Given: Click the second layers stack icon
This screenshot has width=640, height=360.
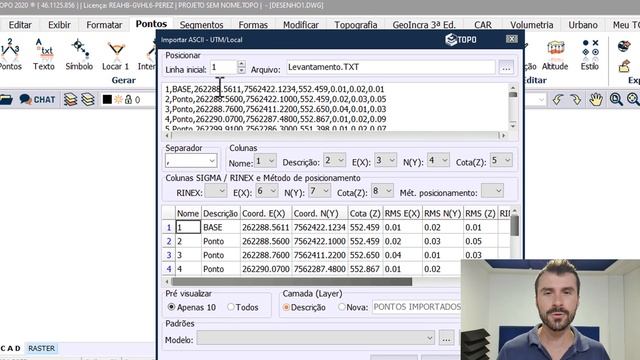Looking at the screenshot, I should (x=88, y=100).
